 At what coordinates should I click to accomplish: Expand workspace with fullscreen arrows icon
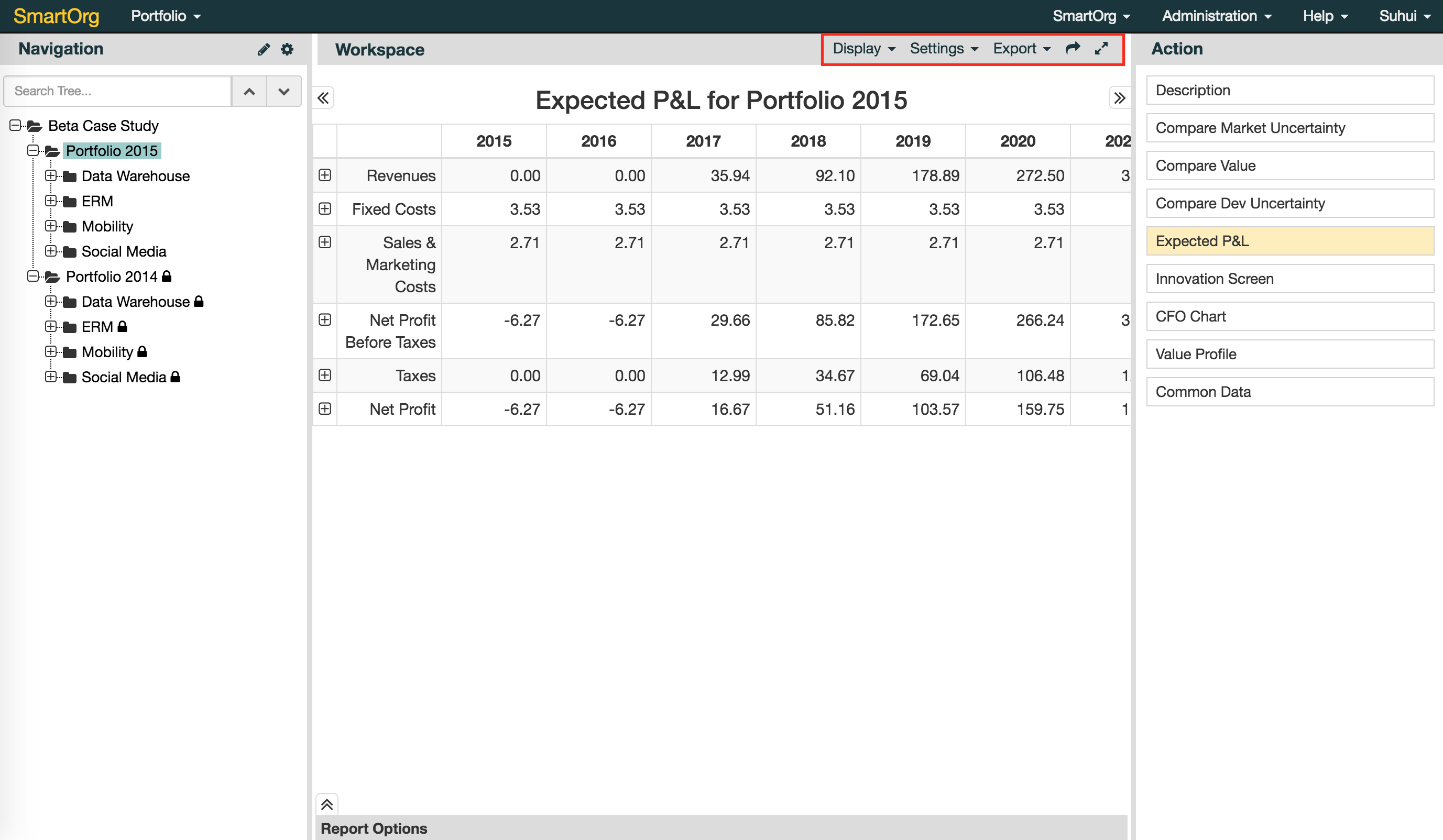coord(1101,48)
